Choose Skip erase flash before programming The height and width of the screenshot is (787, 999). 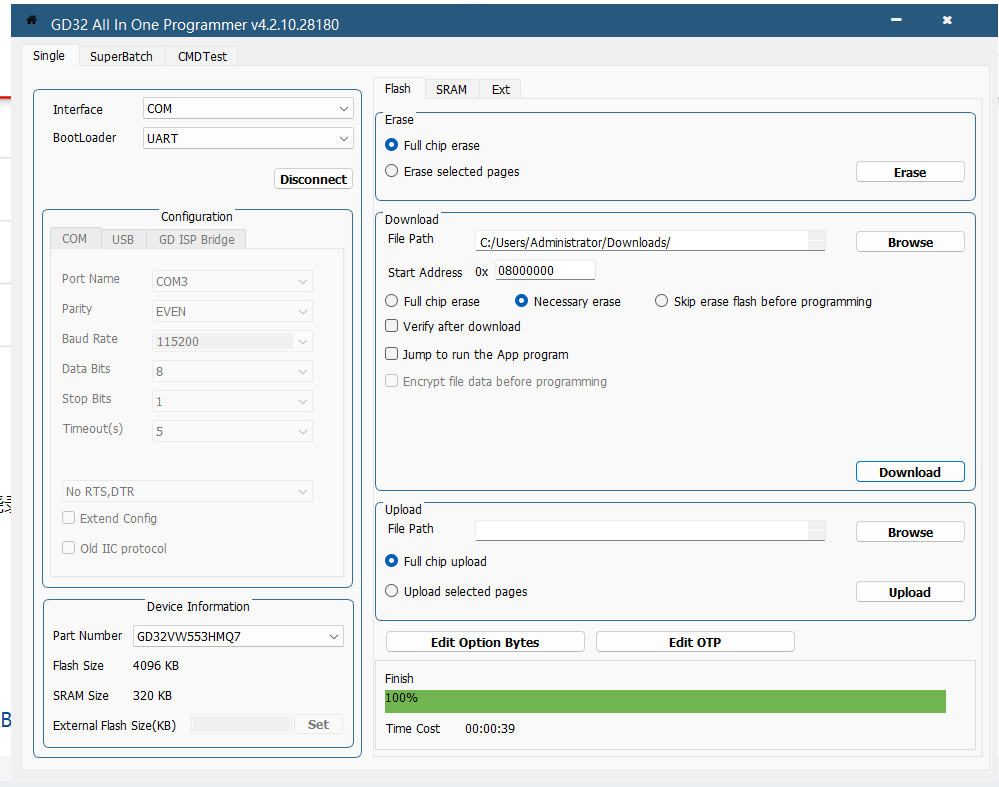661,301
